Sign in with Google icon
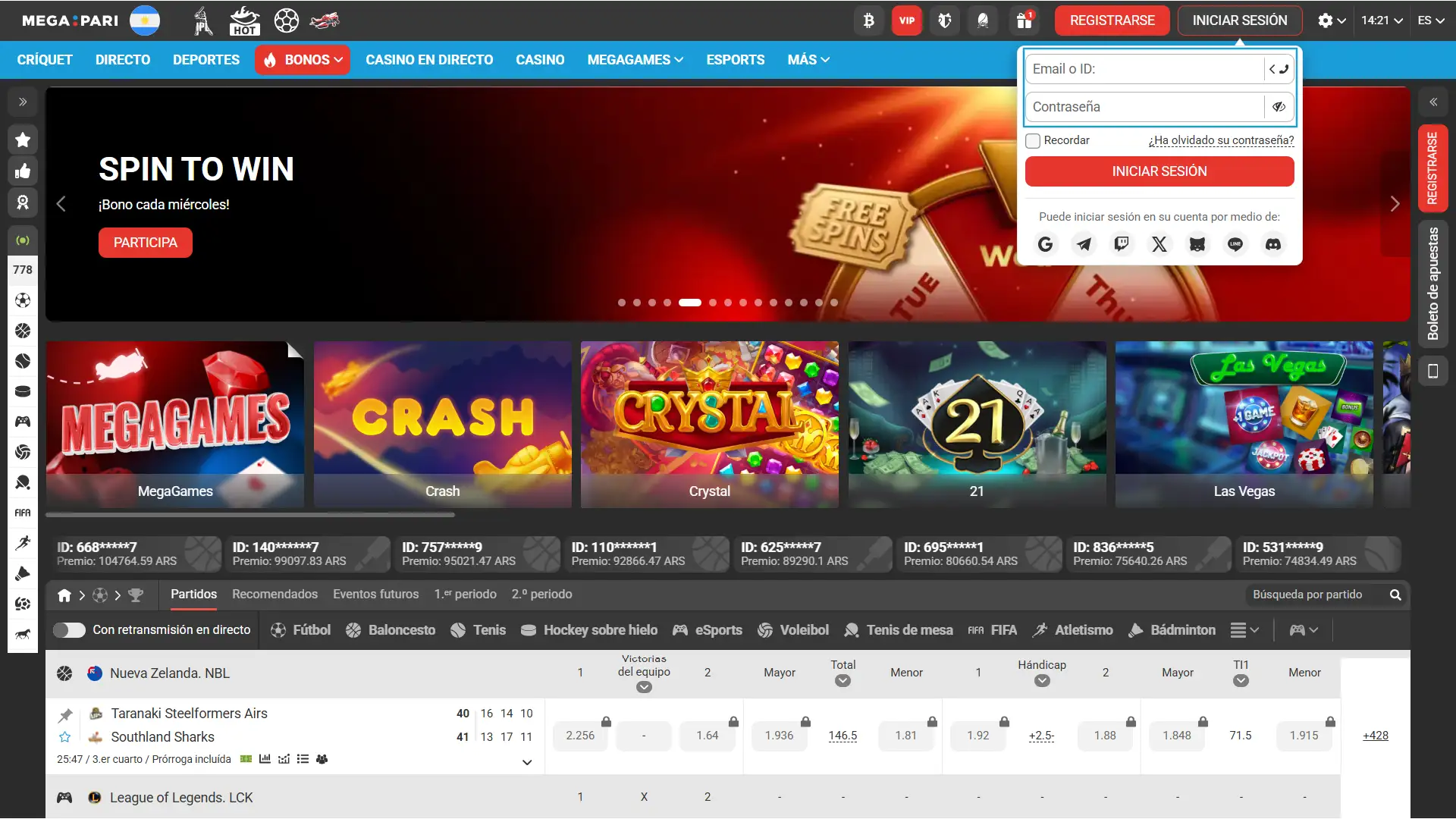Viewport: 1456px width, 819px height. click(1046, 244)
